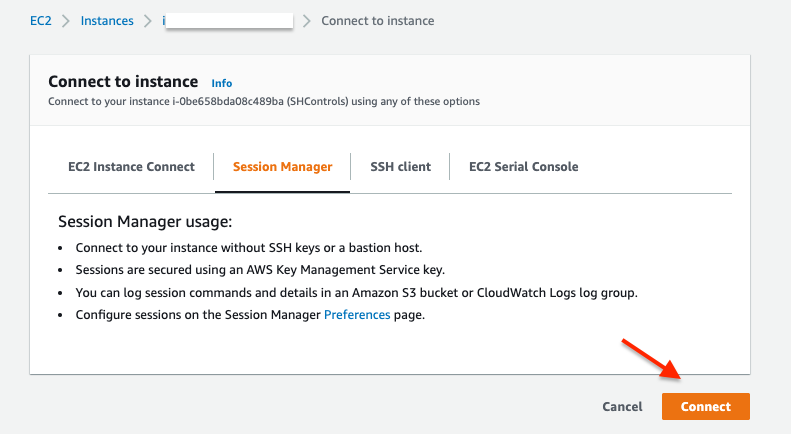This screenshot has height=434, width=791.
Task: Open the EC2 Serial Console tab
Action: pos(523,167)
